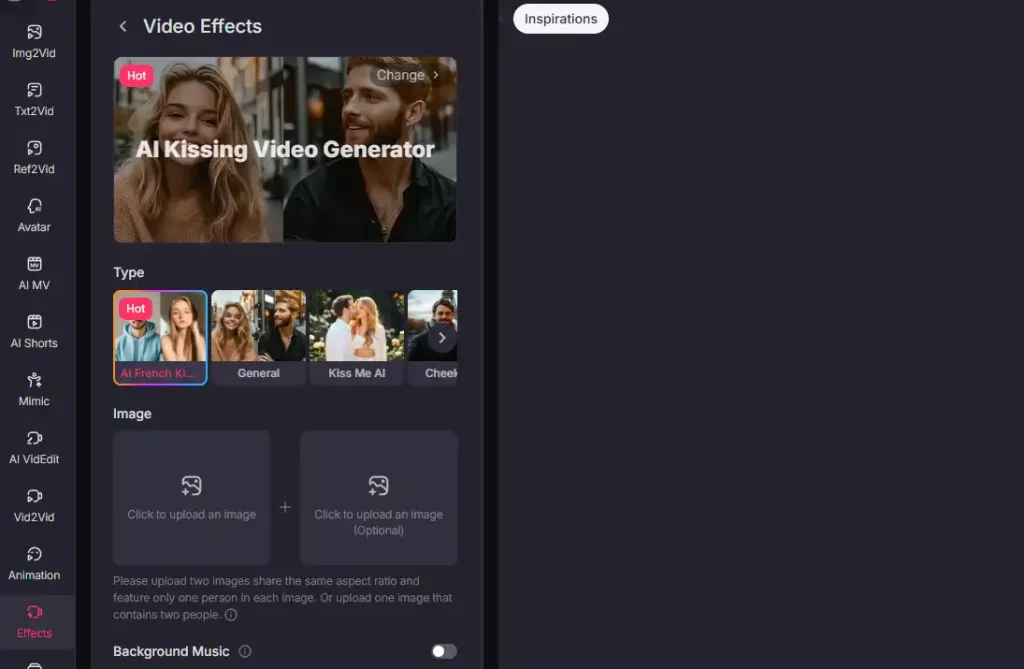
Task: Select the AI French Kiss effect
Action: [160, 337]
